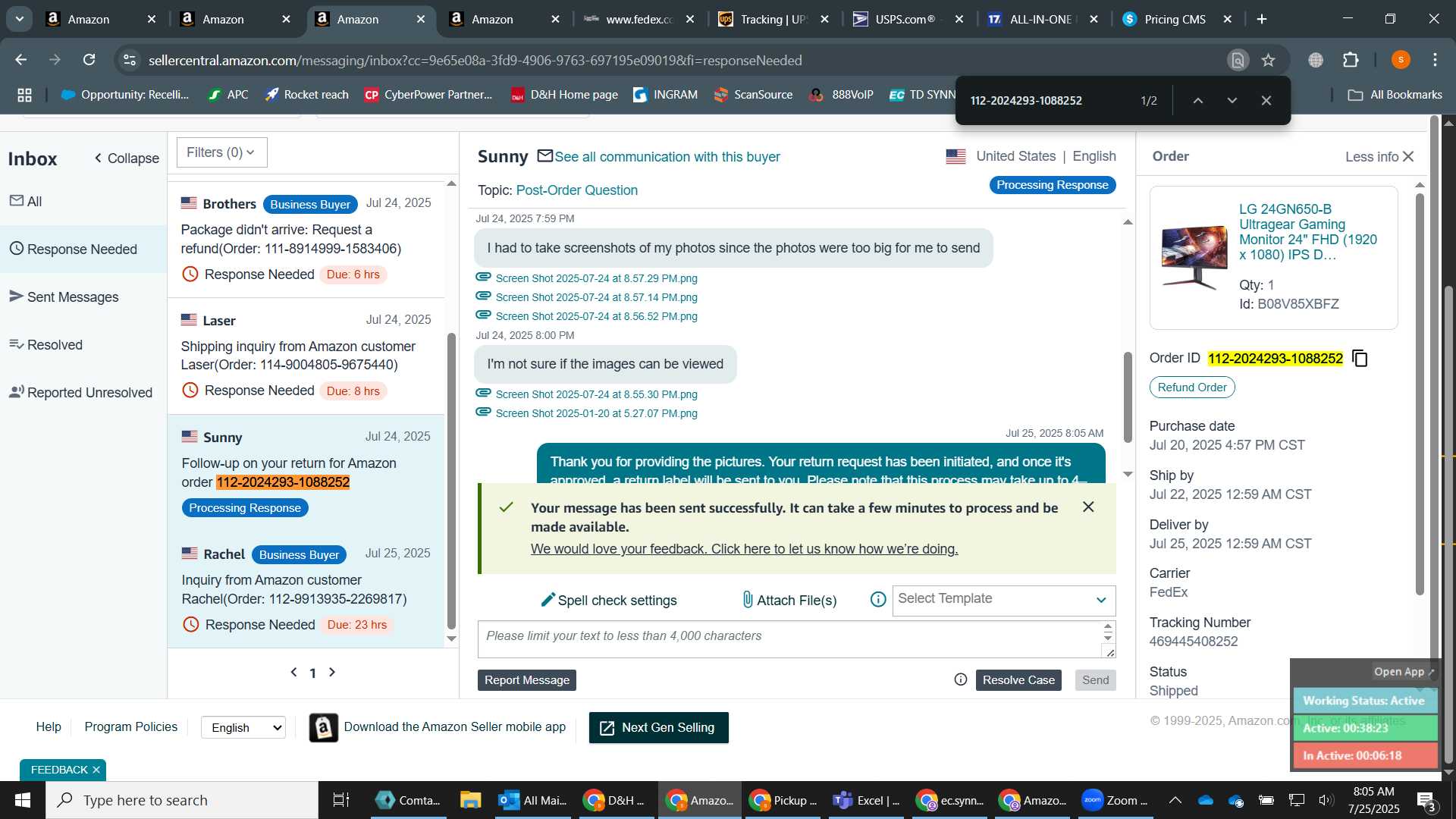Copy the Order ID to clipboard

(x=1360, y=358)
